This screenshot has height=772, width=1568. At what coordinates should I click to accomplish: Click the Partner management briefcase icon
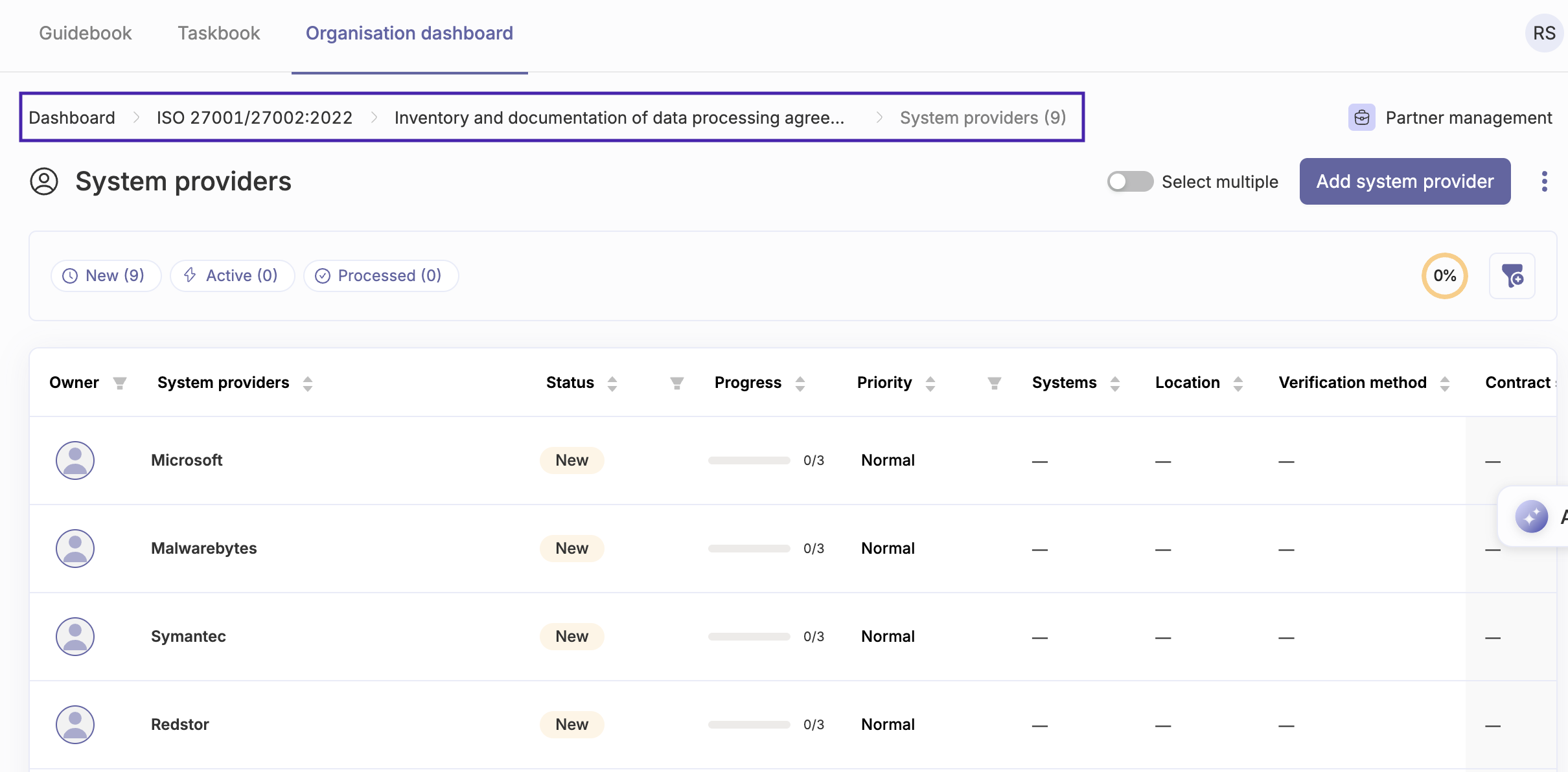[x=1361, y=117]
